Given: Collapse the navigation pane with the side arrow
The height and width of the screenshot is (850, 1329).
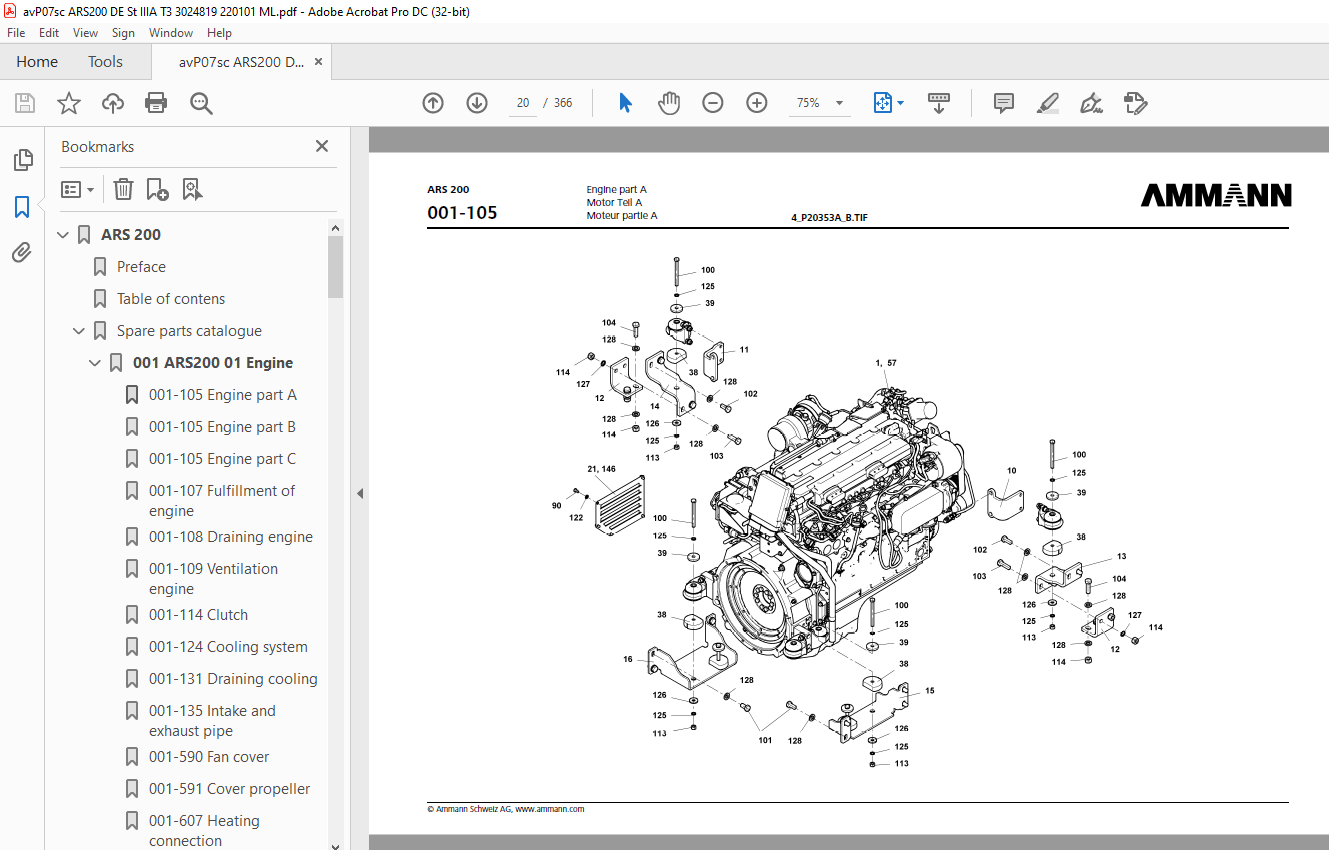Looking at the screenshot, I should tap(360, 493).
